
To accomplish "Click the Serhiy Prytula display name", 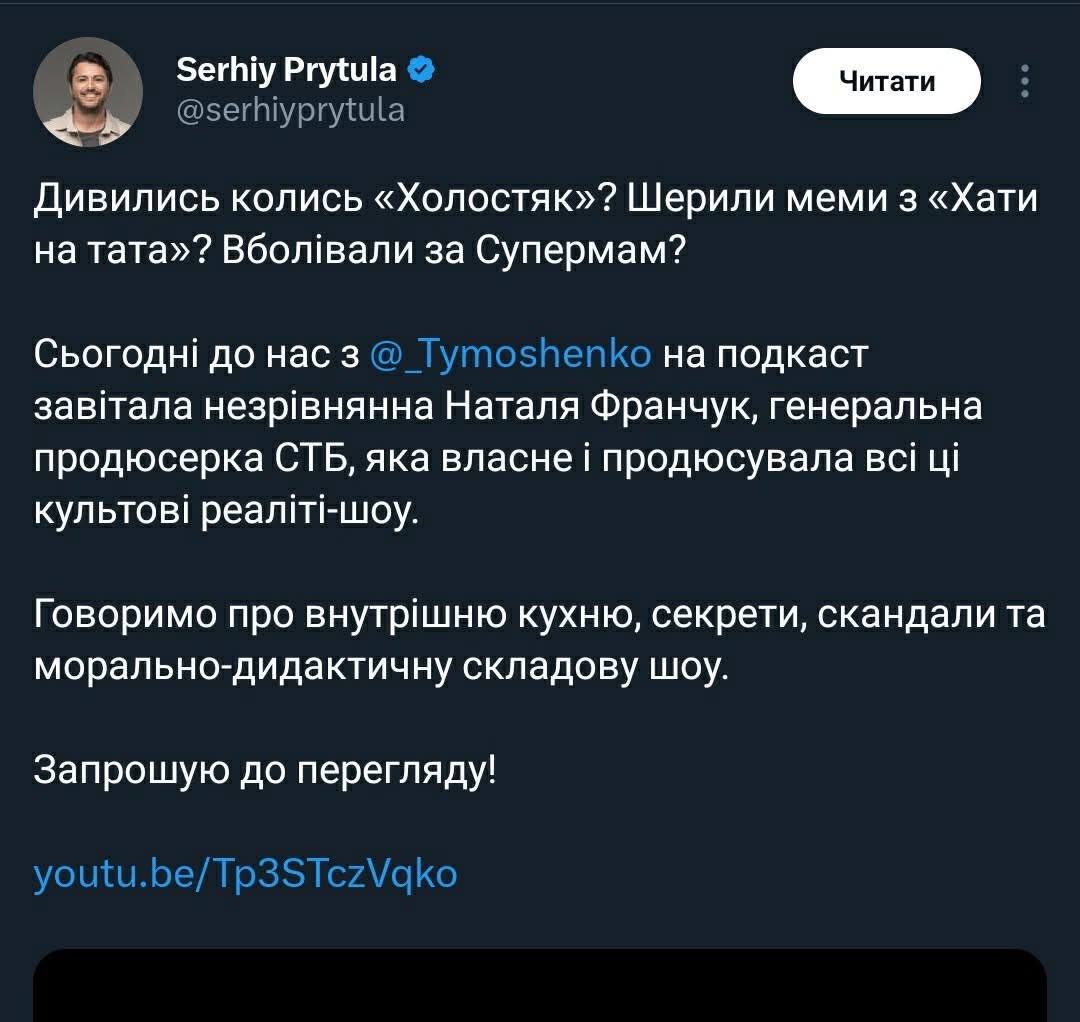I will click(286, 70).
